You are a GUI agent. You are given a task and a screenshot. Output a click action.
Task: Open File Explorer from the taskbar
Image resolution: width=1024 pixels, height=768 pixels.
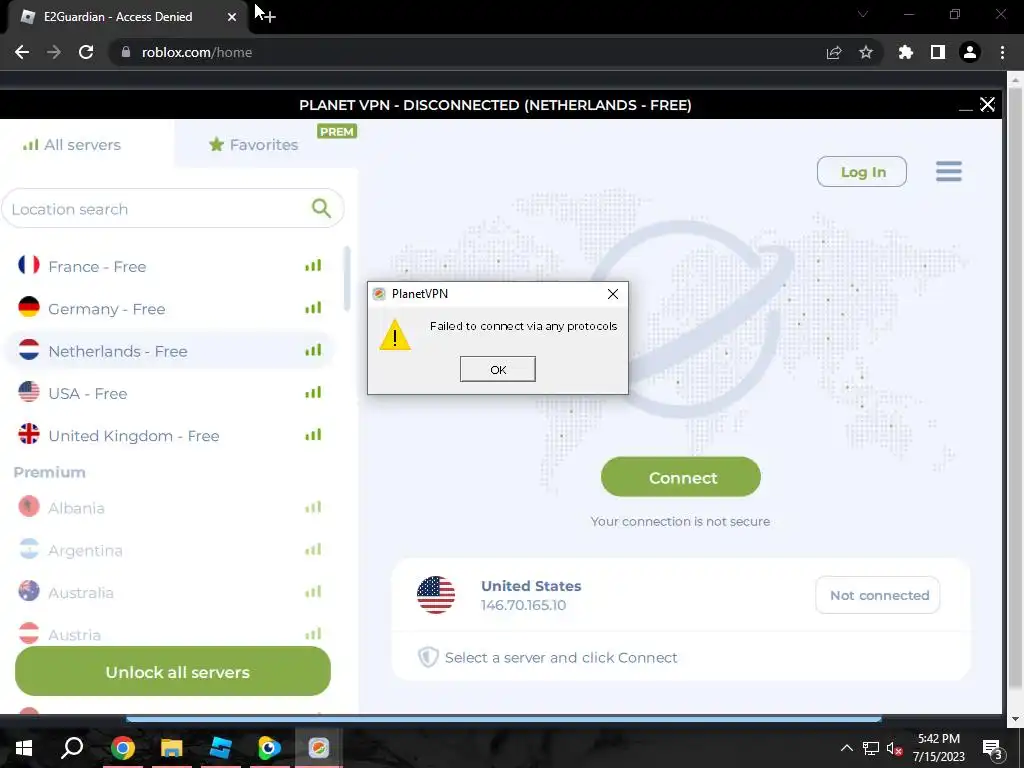click(x=171, y=748)
